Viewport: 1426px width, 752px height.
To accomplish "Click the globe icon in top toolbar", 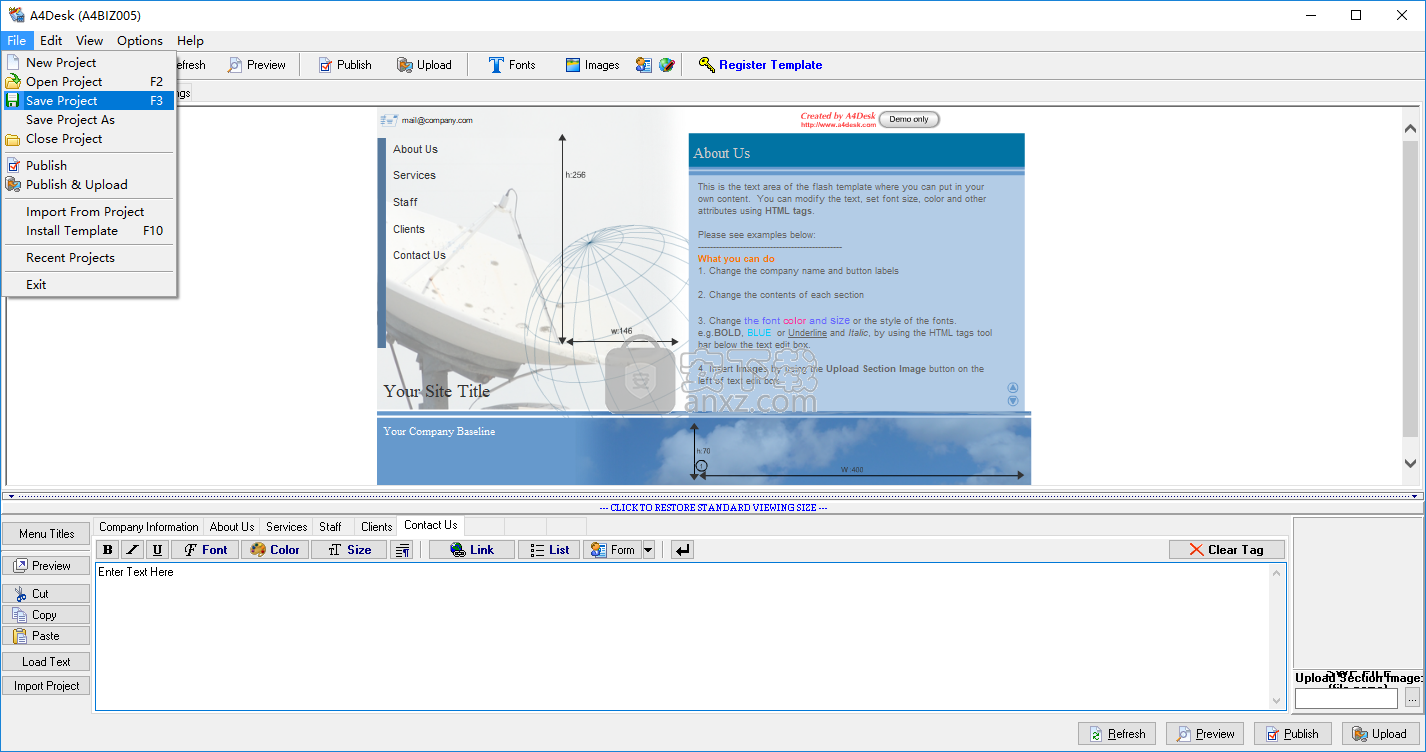I will coord(667,65).
